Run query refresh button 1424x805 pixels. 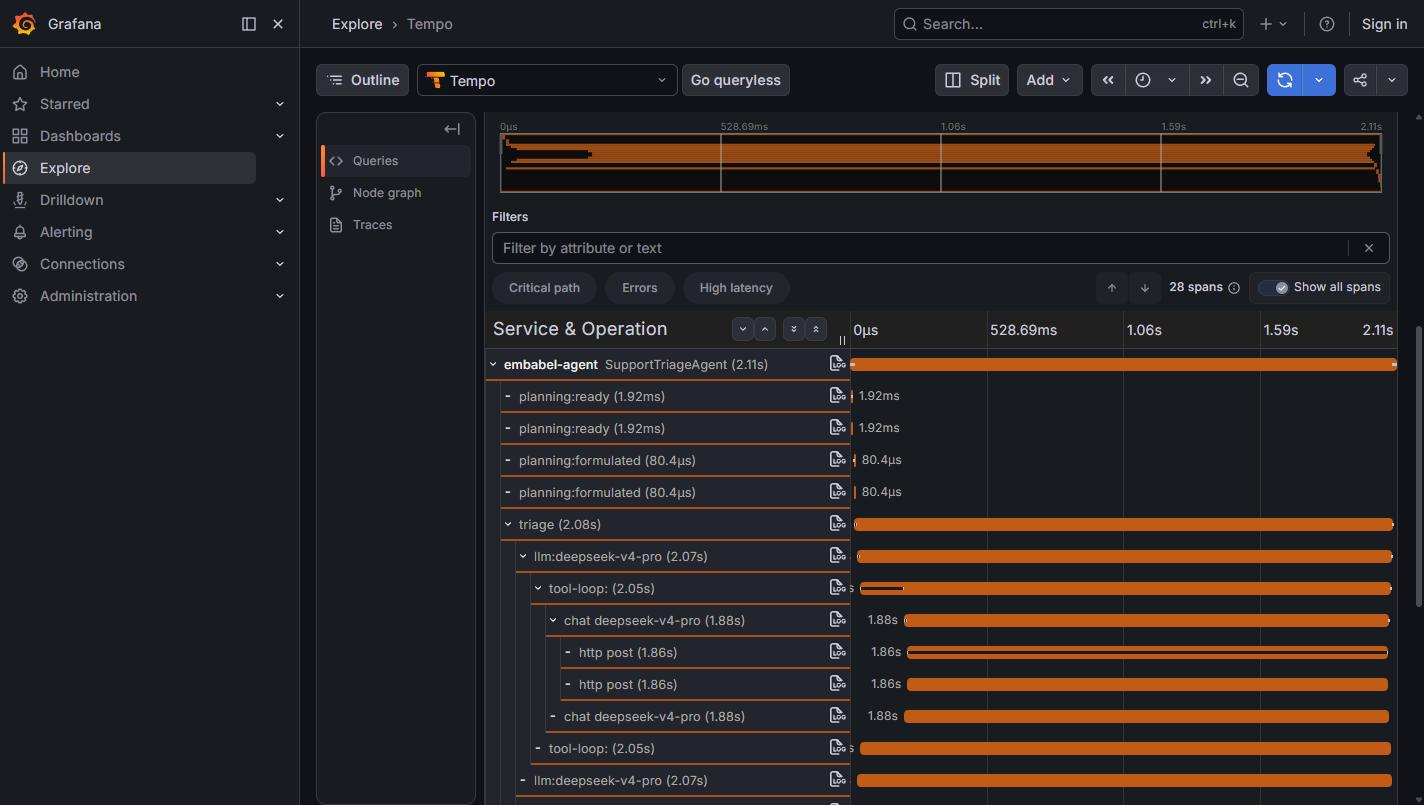(1285, 80)
